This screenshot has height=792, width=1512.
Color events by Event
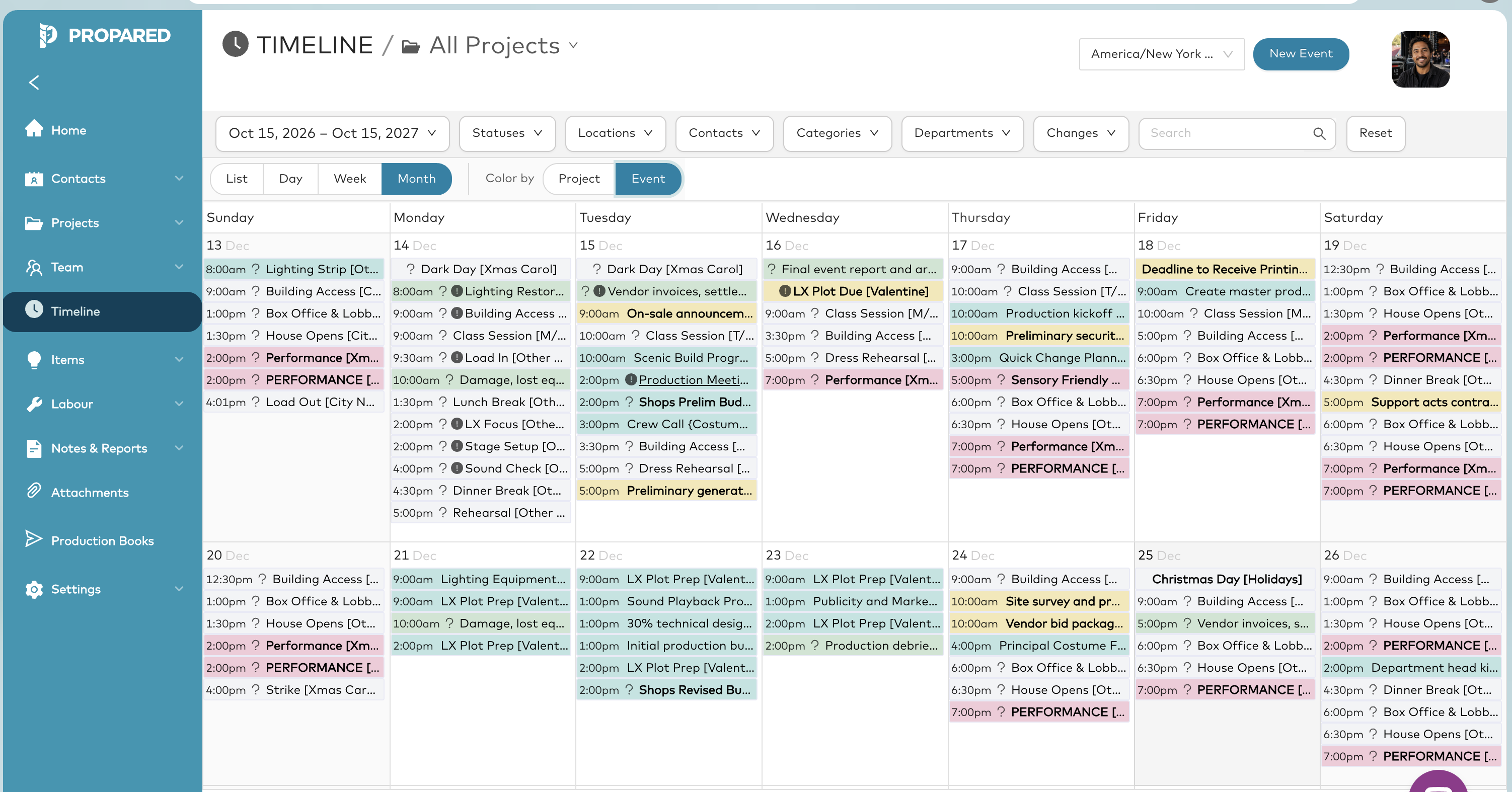click(x=648, y=178)
